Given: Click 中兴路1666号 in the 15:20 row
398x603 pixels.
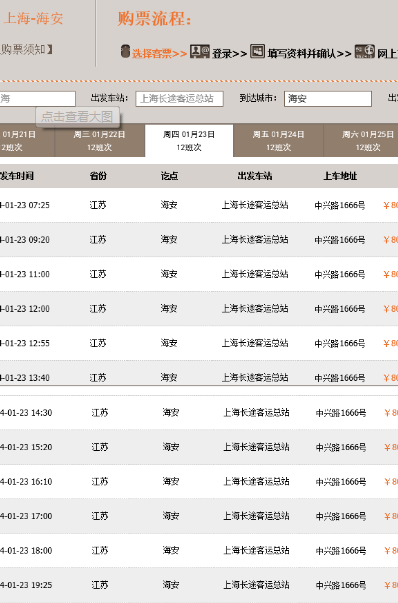Looking at the screenshot, I should (x=341, y=447).
